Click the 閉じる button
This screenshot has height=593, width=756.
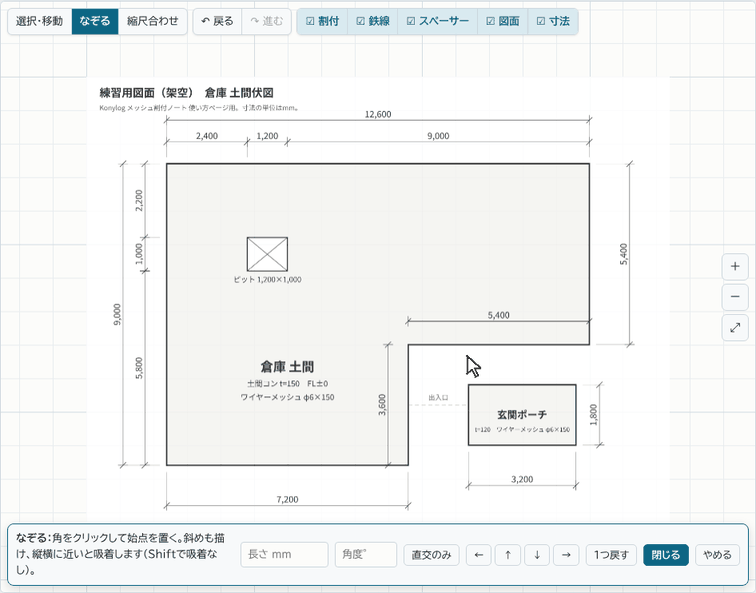[x=666, y=555]
